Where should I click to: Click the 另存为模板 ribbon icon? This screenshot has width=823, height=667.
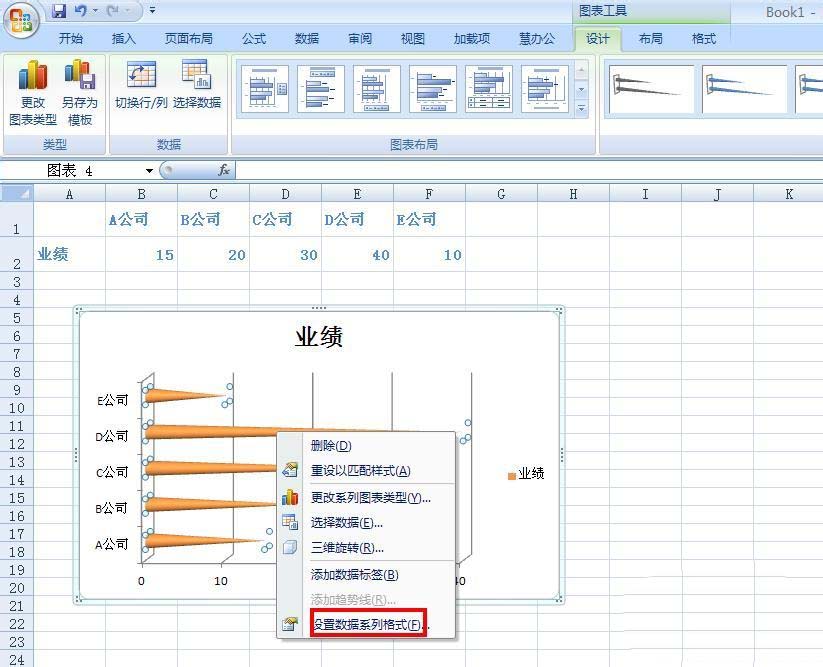(x=79, y=76)
